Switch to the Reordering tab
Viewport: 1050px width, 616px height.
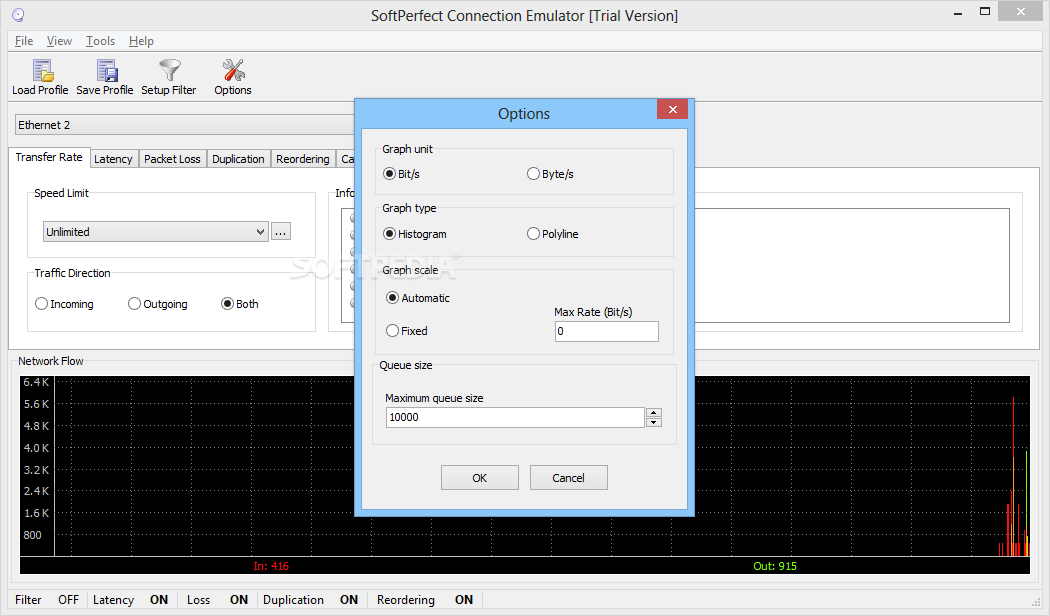pos(303,159)
